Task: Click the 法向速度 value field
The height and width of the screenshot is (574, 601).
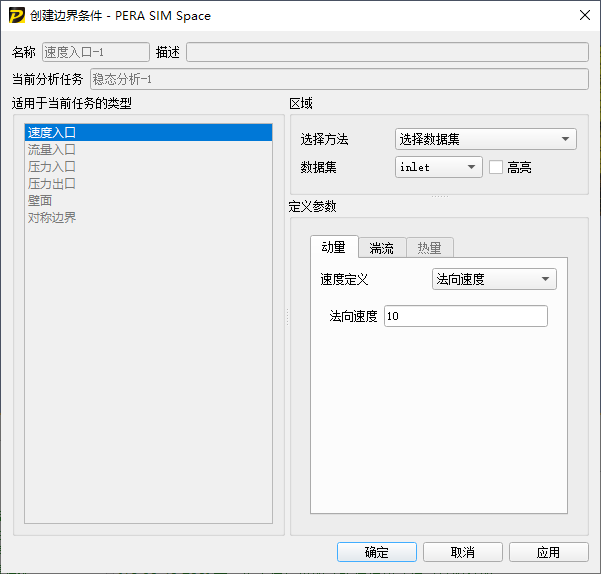Action: click(466, 316)
